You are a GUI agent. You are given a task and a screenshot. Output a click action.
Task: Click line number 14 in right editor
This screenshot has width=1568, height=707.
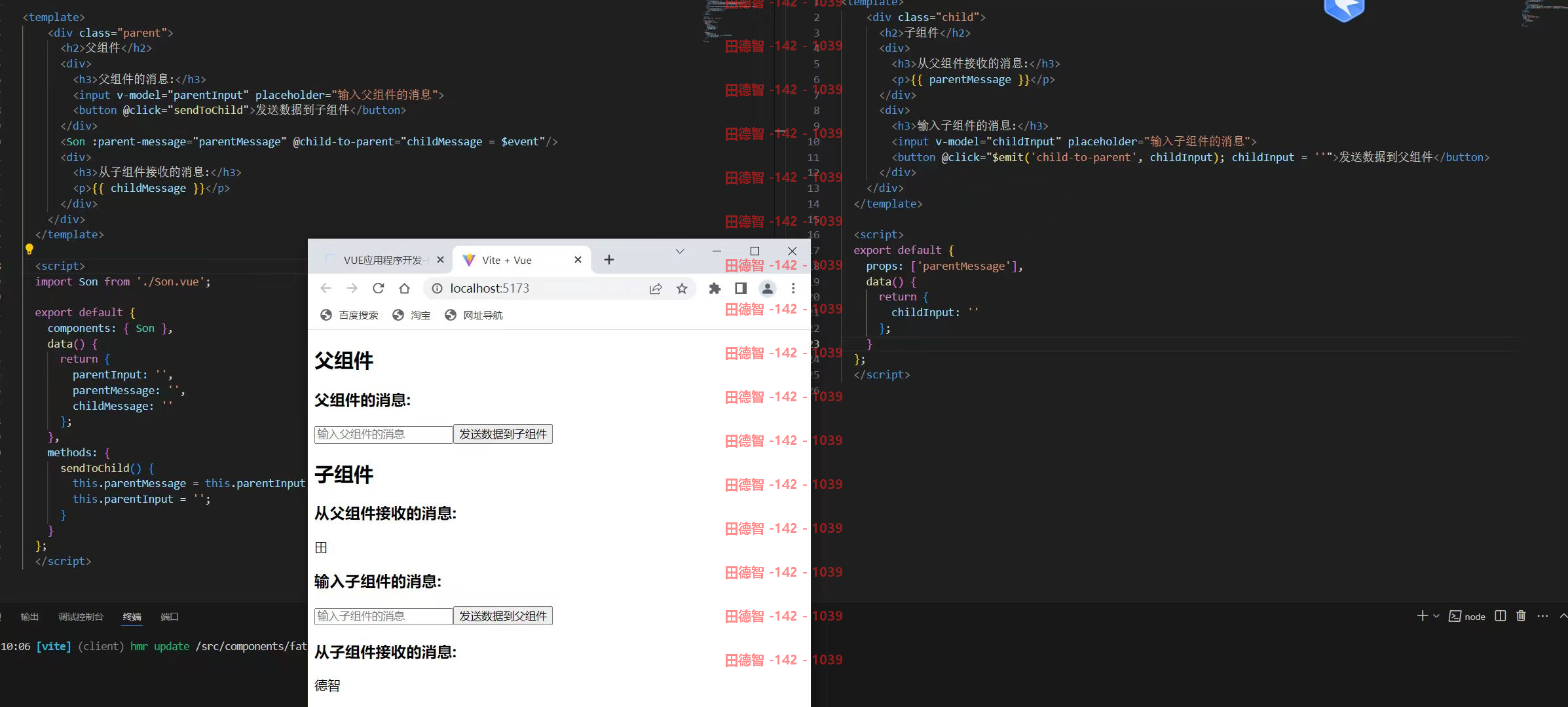813,204
